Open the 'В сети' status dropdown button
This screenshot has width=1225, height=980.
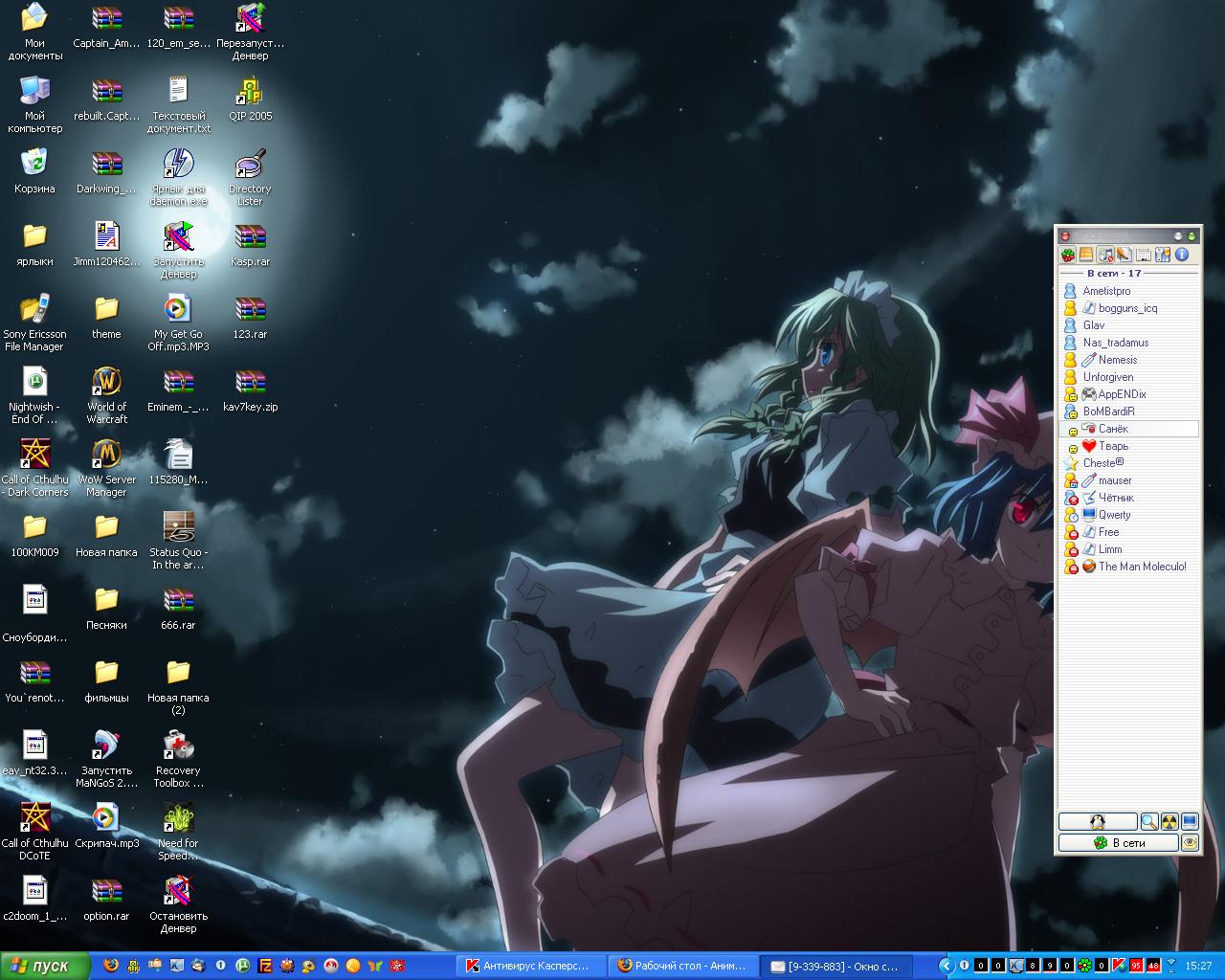point(1119,842)
